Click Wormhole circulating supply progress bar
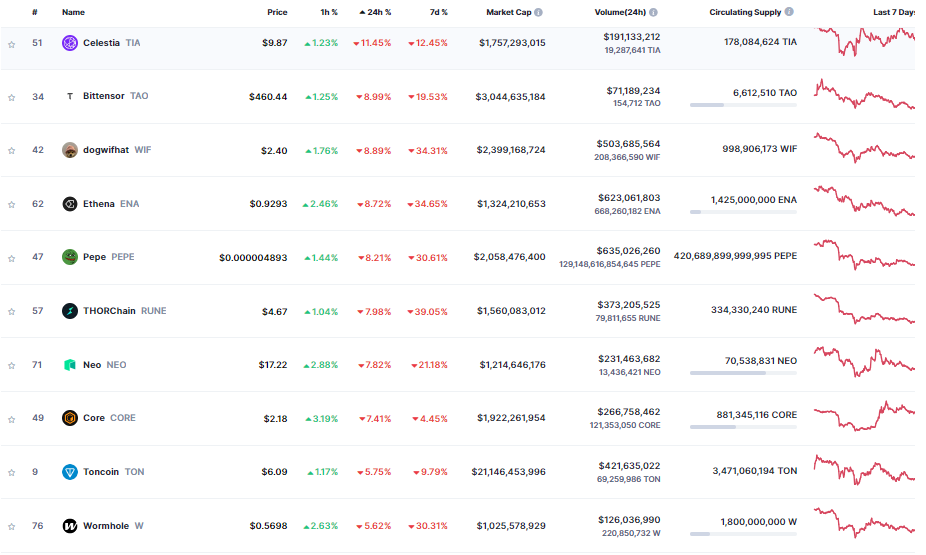926x555 pixels. pyautogui.click(x=744, y=534)
